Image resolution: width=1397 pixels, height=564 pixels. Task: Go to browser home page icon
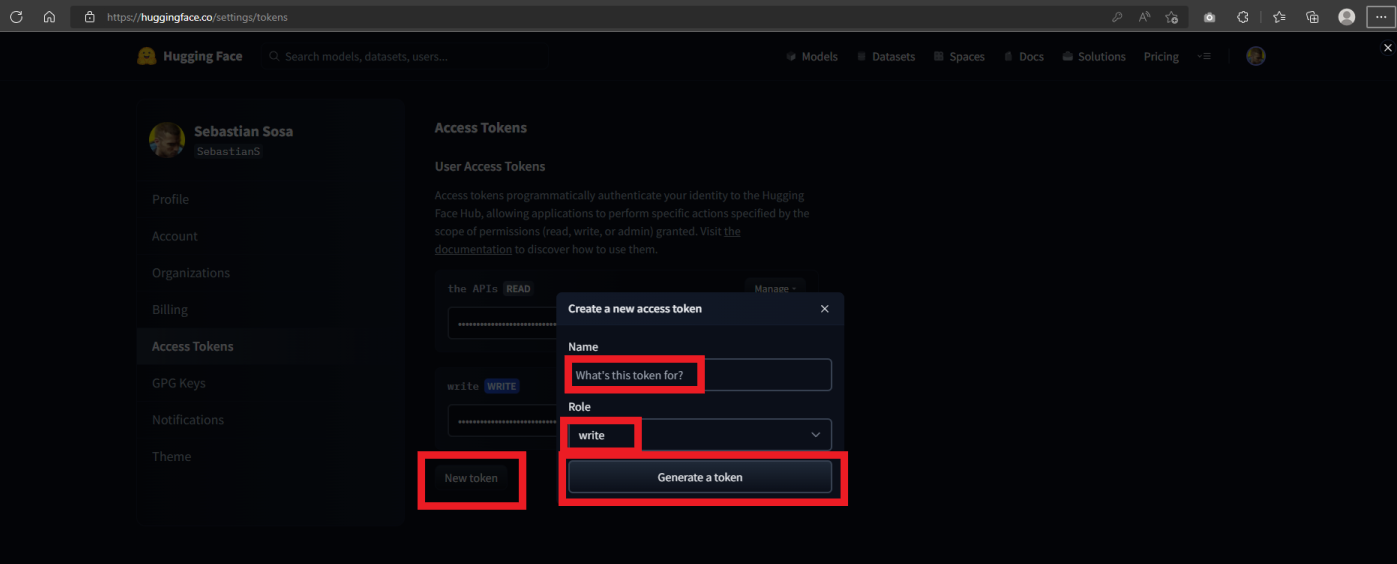49,17
